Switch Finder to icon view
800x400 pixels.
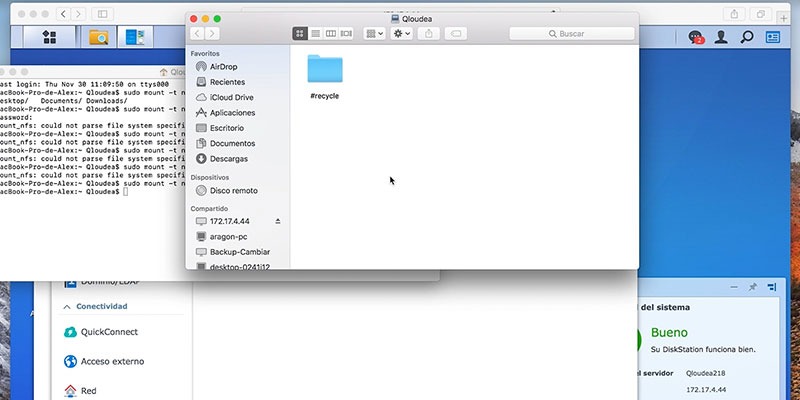tap(300, 34)
